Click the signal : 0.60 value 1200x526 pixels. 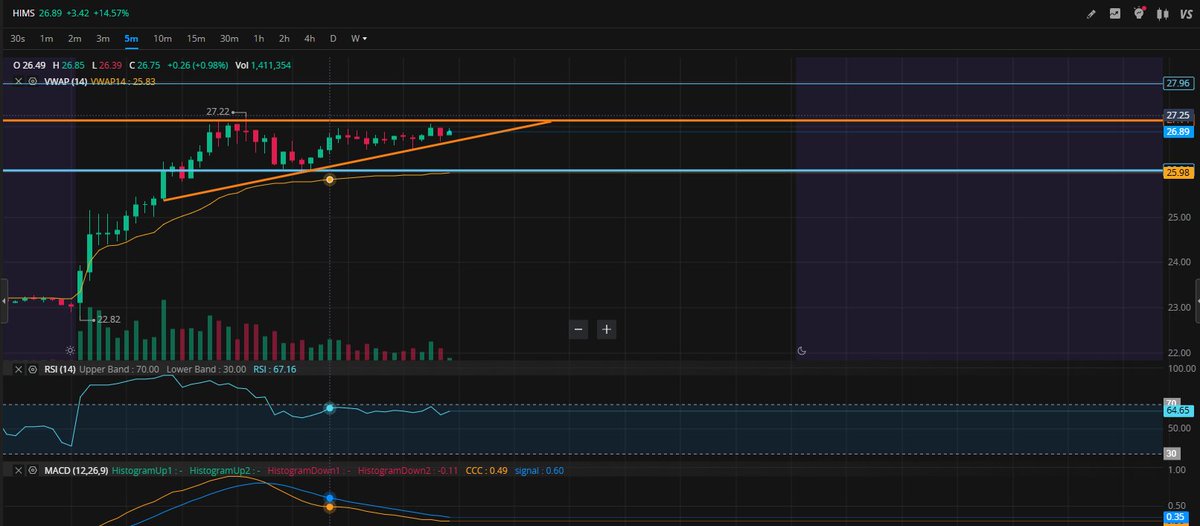(x=540, y=469)
